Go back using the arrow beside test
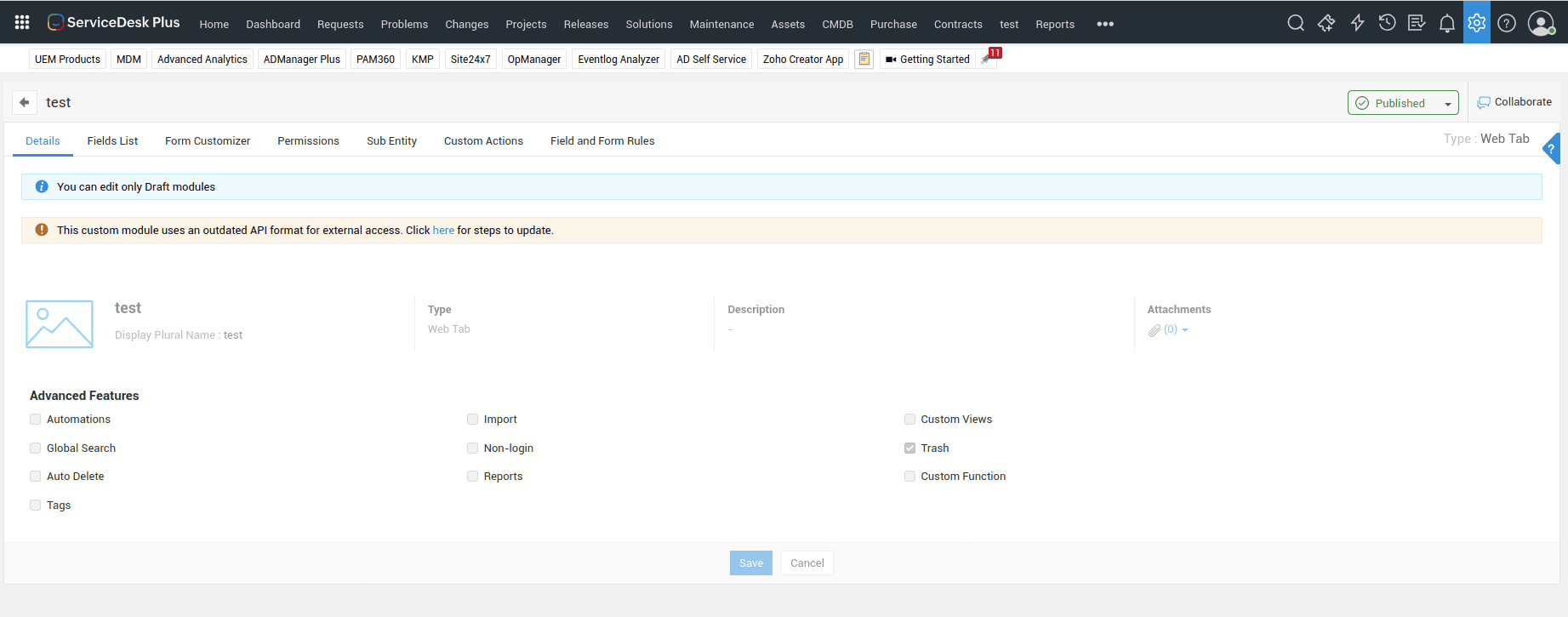This screenshot has width=1568, height=617. (25, 102)
